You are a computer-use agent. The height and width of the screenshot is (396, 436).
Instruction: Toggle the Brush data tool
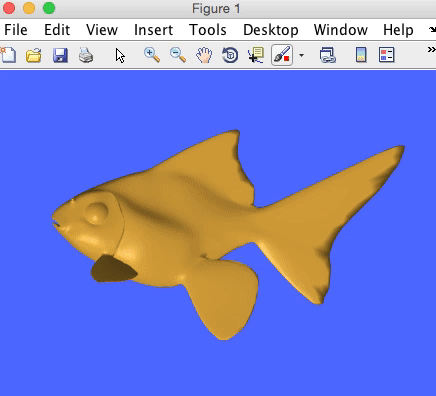pos(282,55)
